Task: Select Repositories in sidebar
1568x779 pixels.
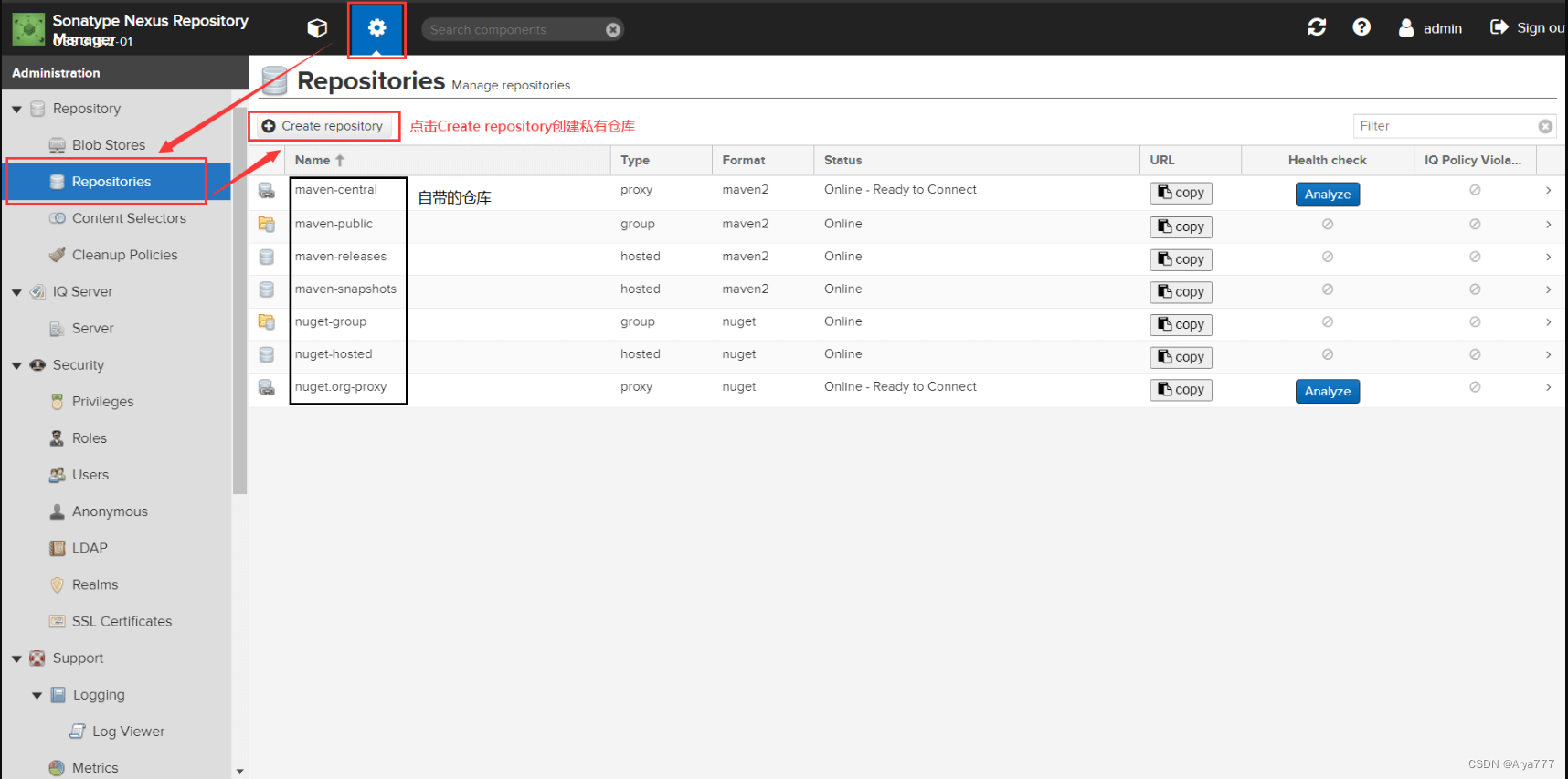Action: pyautogui.click(x=111, y=182)
